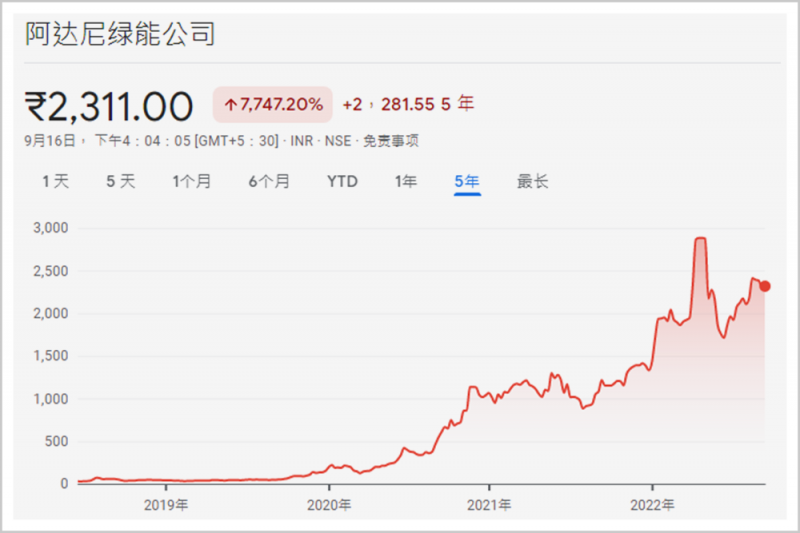Select the 1天 time range tab
Viewport: 800px width, 533px height.
click(x=56, y=181)
